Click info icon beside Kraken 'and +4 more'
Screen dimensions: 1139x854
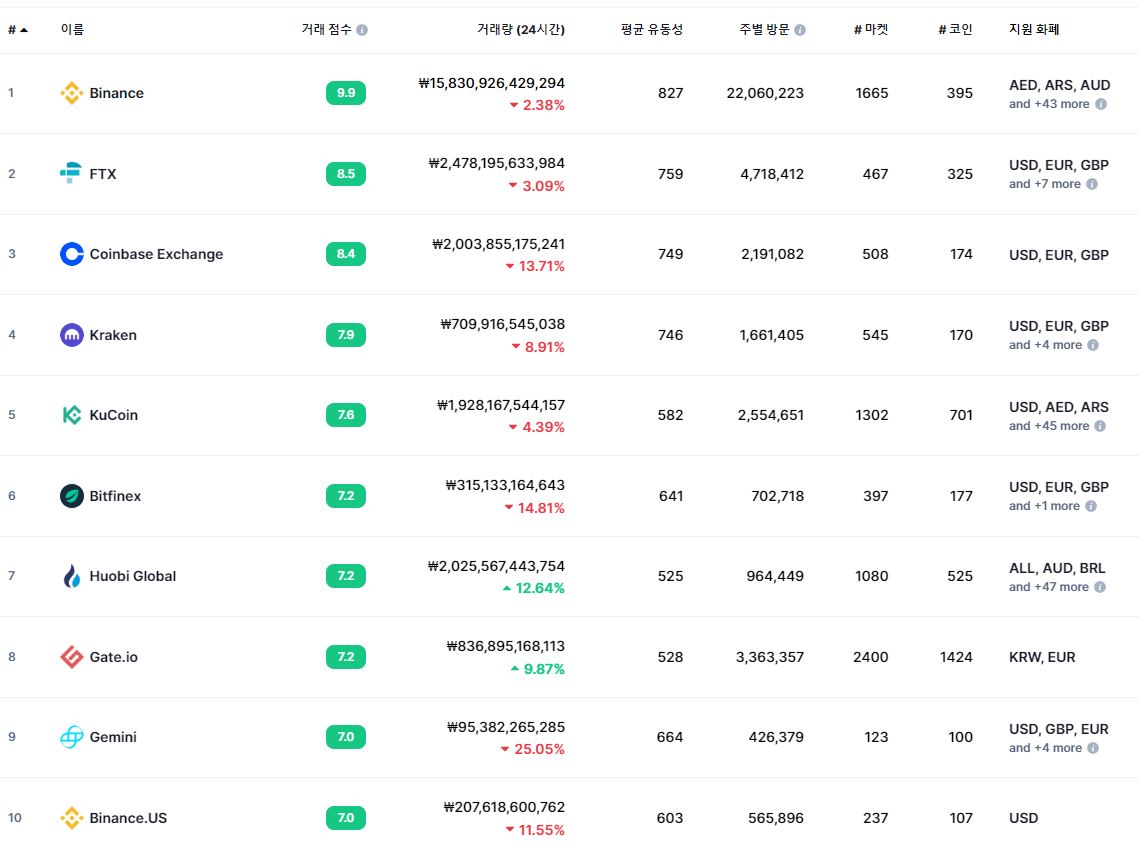click(x=1093, y=345)
